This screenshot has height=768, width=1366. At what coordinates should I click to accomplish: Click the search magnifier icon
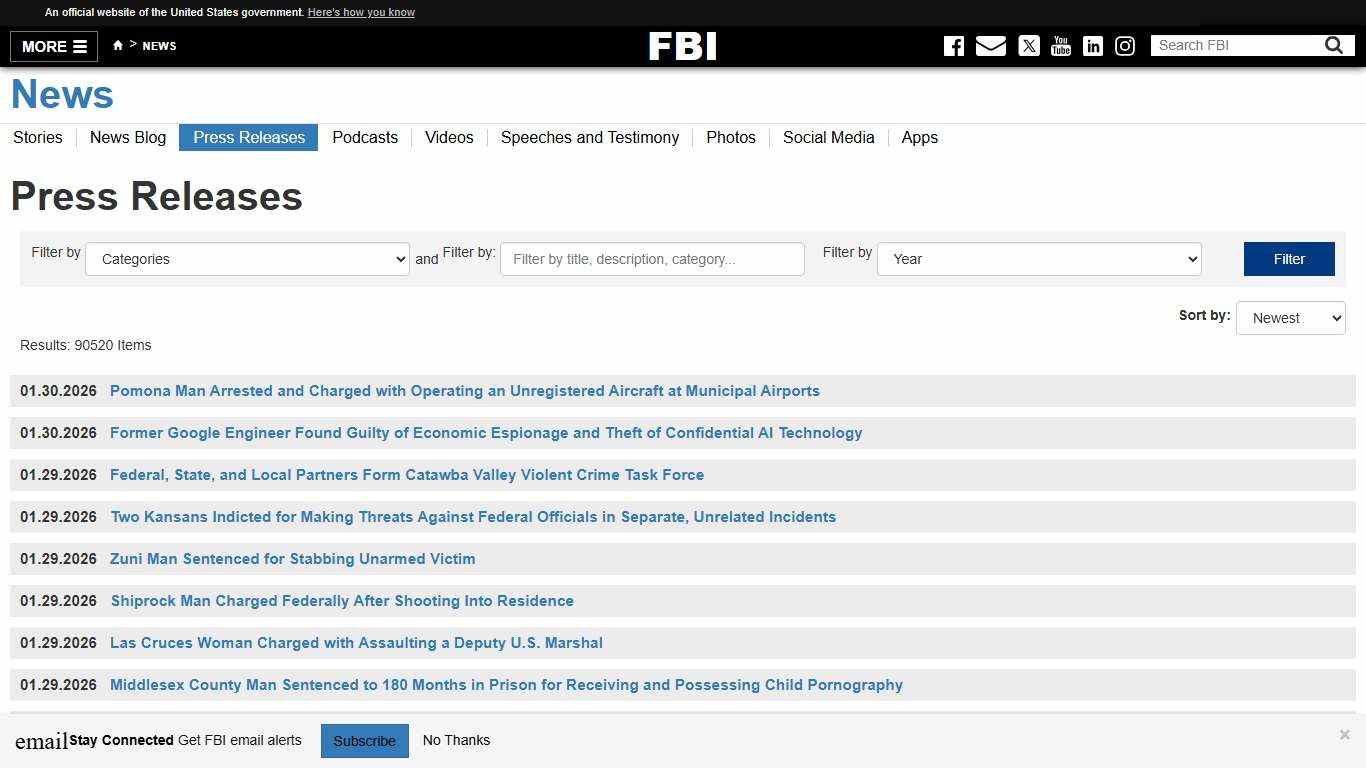point(1333,45)
